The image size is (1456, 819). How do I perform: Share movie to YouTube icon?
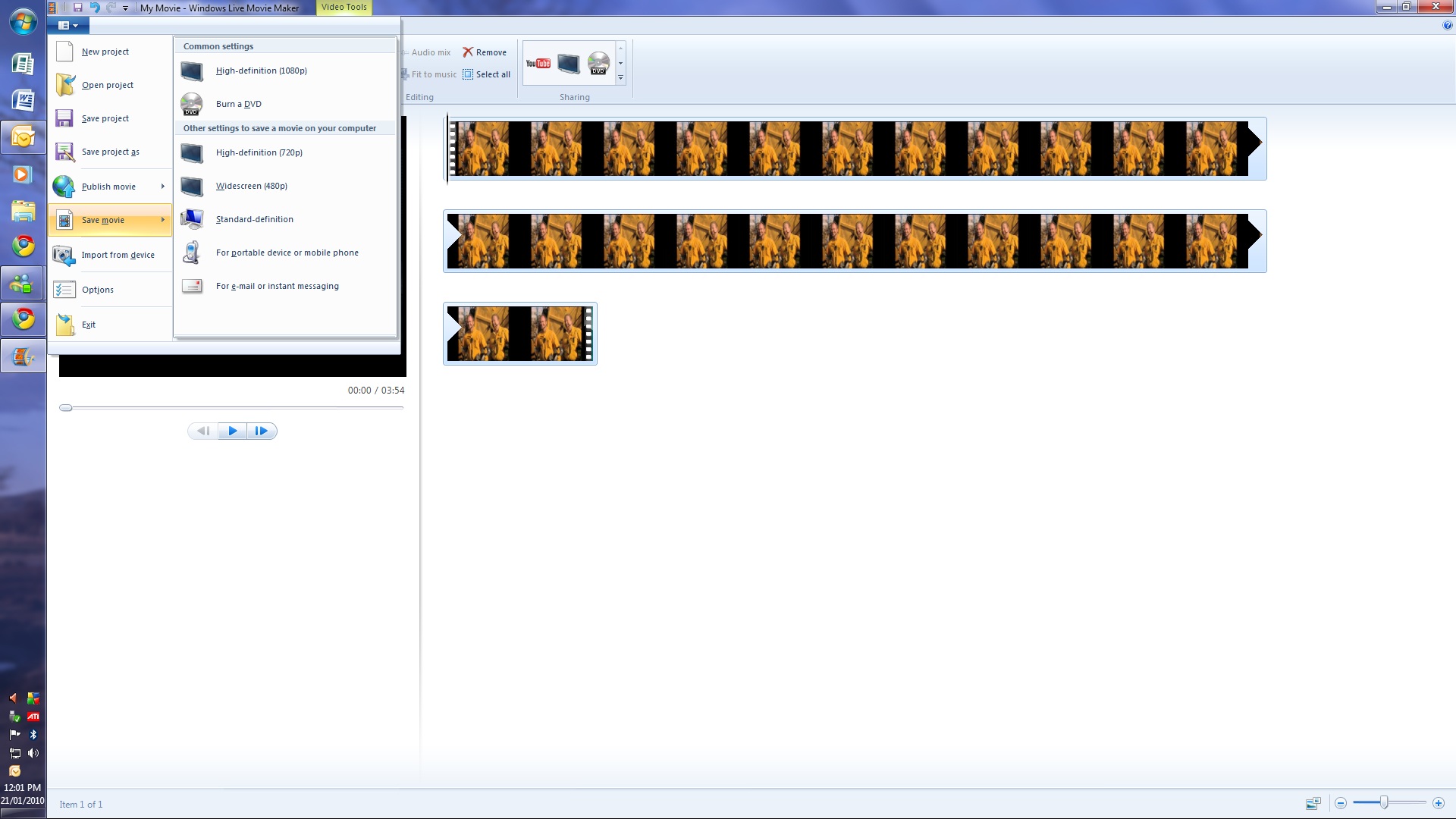coord(538,64)
